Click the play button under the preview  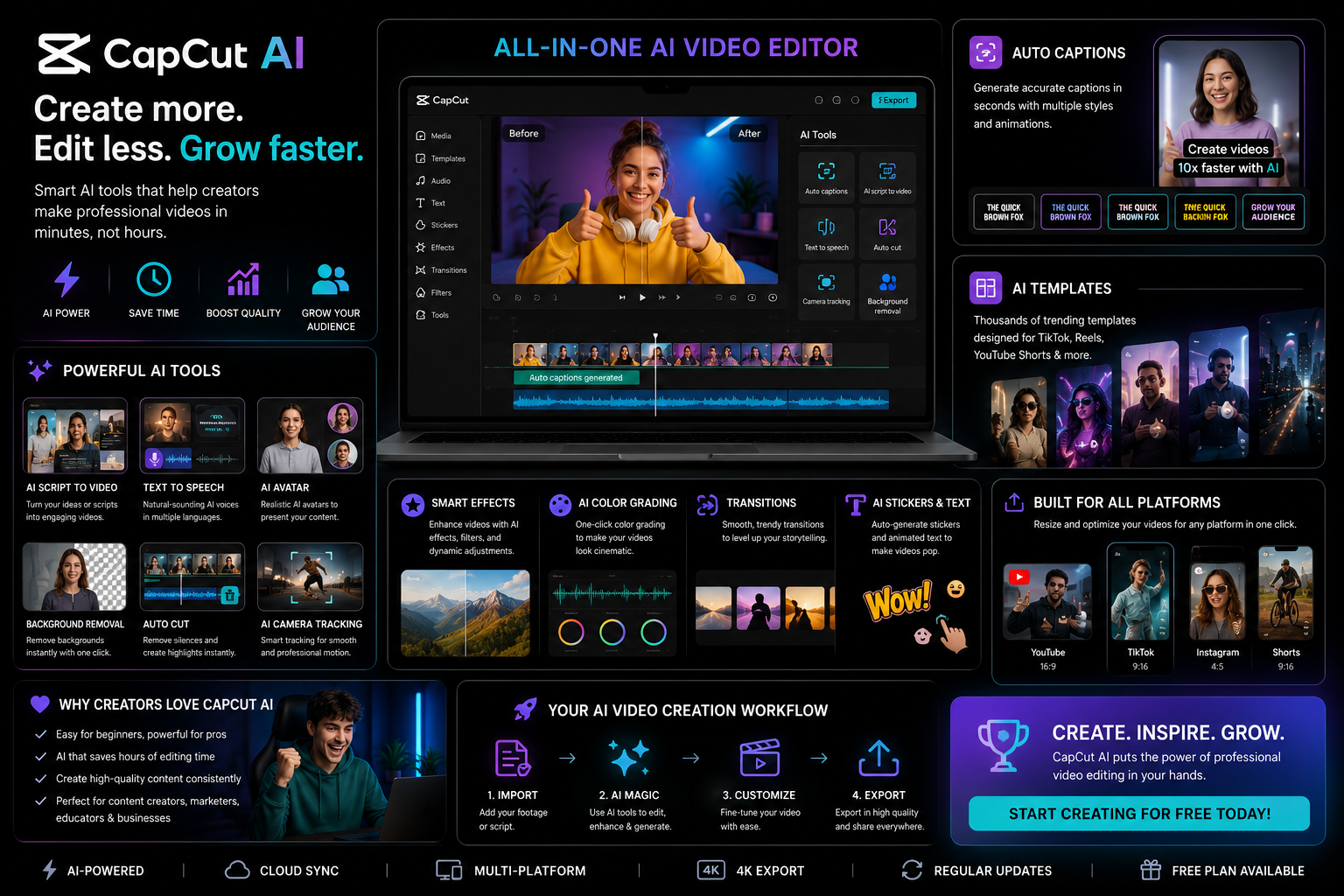coord(642,297)
